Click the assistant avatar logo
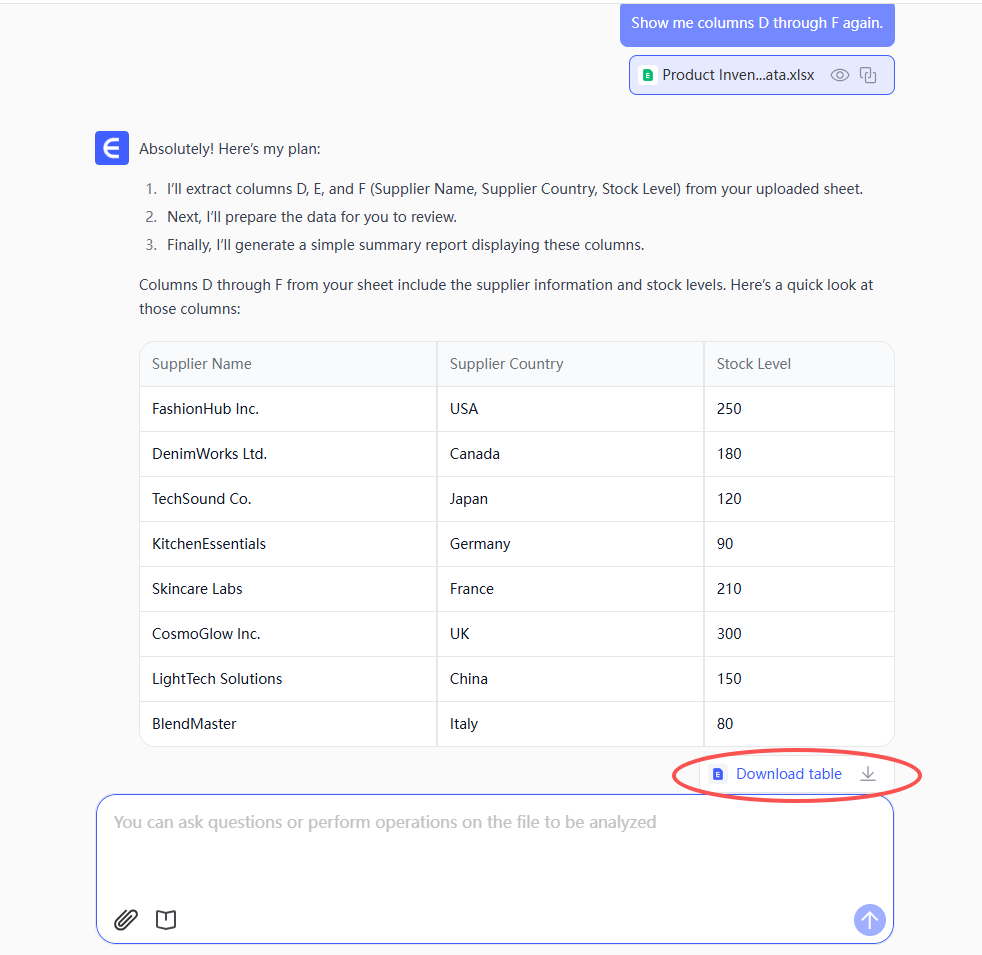The height and width of the screenshot is (955, 982). point(112,148)
